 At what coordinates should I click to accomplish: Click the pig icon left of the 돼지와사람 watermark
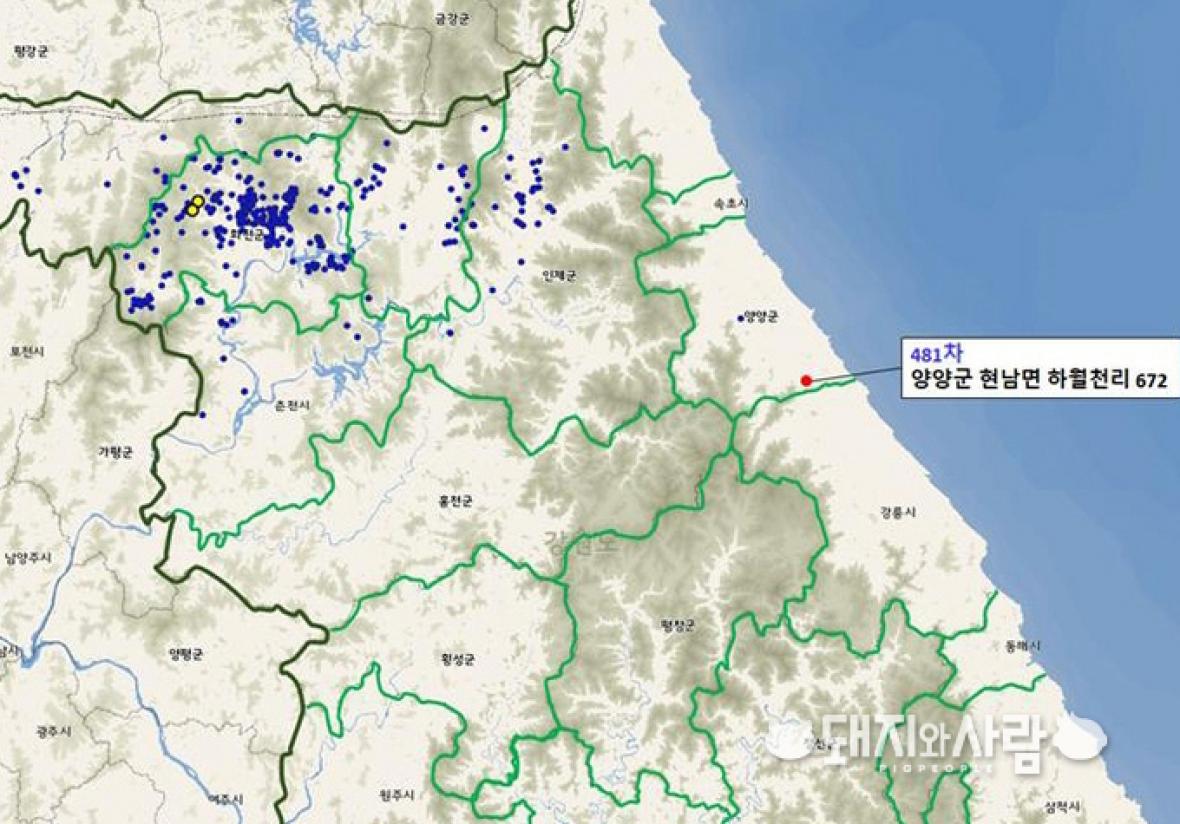(x=789, y=735)
